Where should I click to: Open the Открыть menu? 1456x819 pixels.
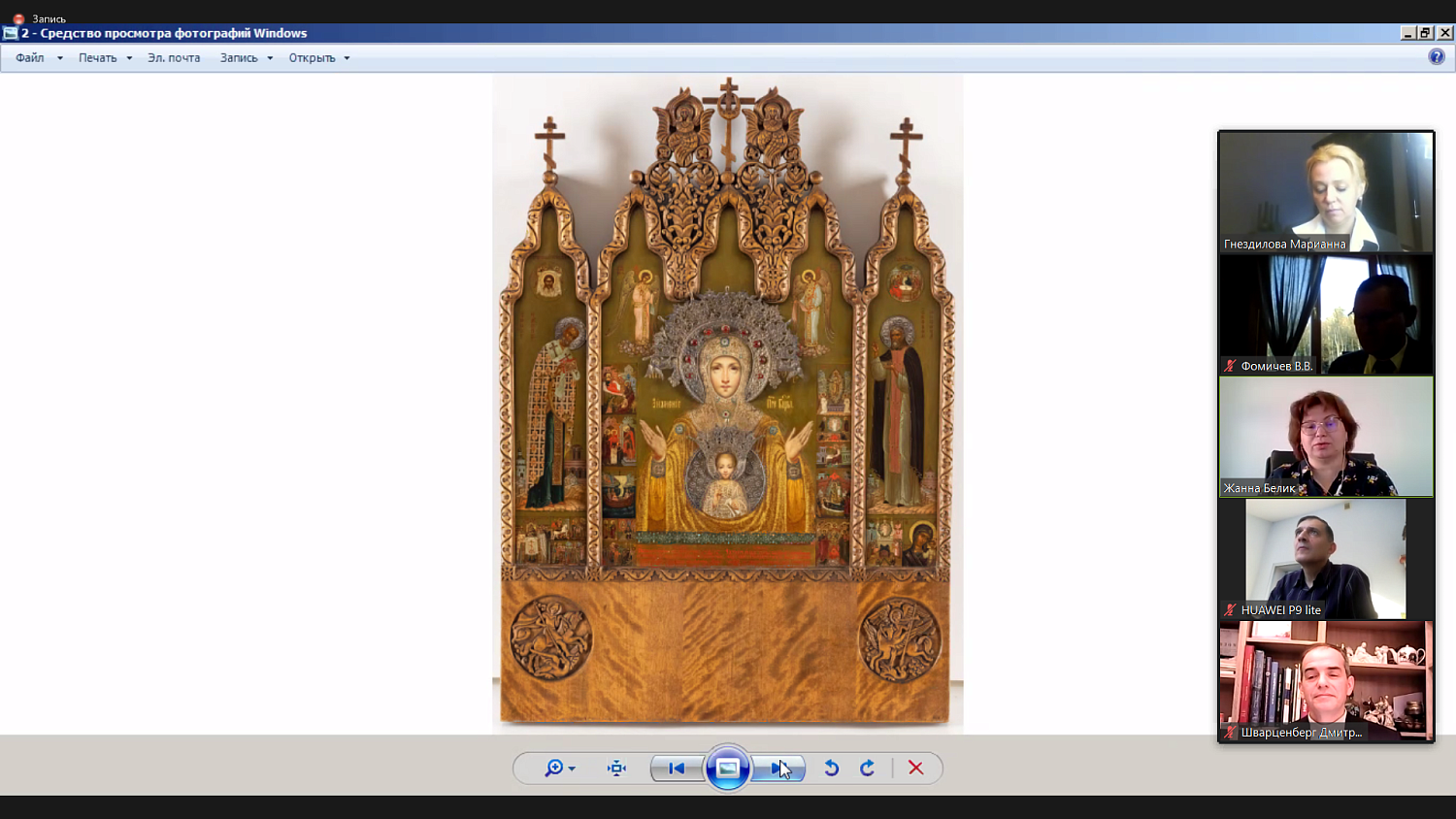(x=312, y=58)
